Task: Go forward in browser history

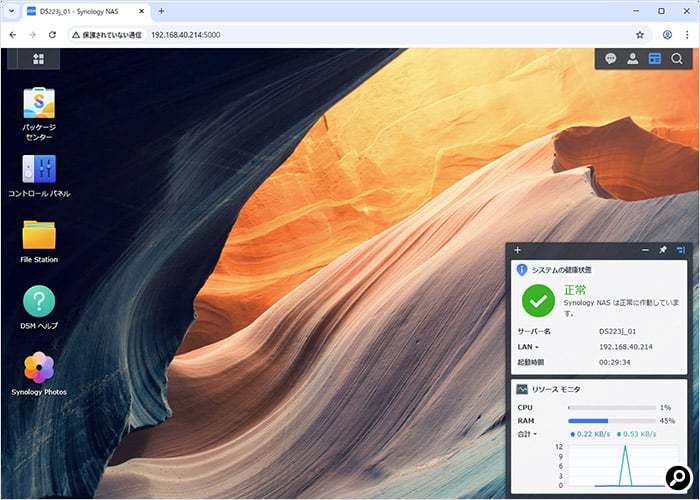Action: coord(32,35)
